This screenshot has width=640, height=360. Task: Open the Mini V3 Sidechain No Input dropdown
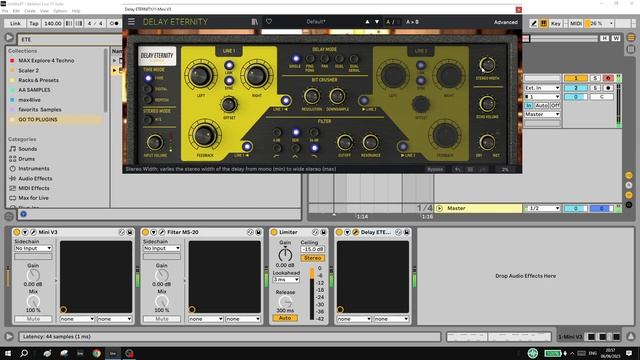click(33, 248)
